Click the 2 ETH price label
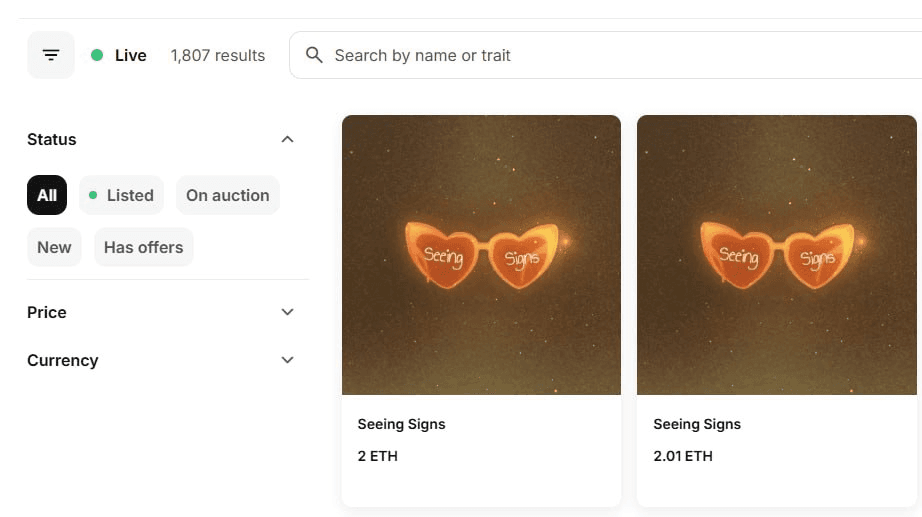Viewport: 922px width, 517px height. point(378,456)
